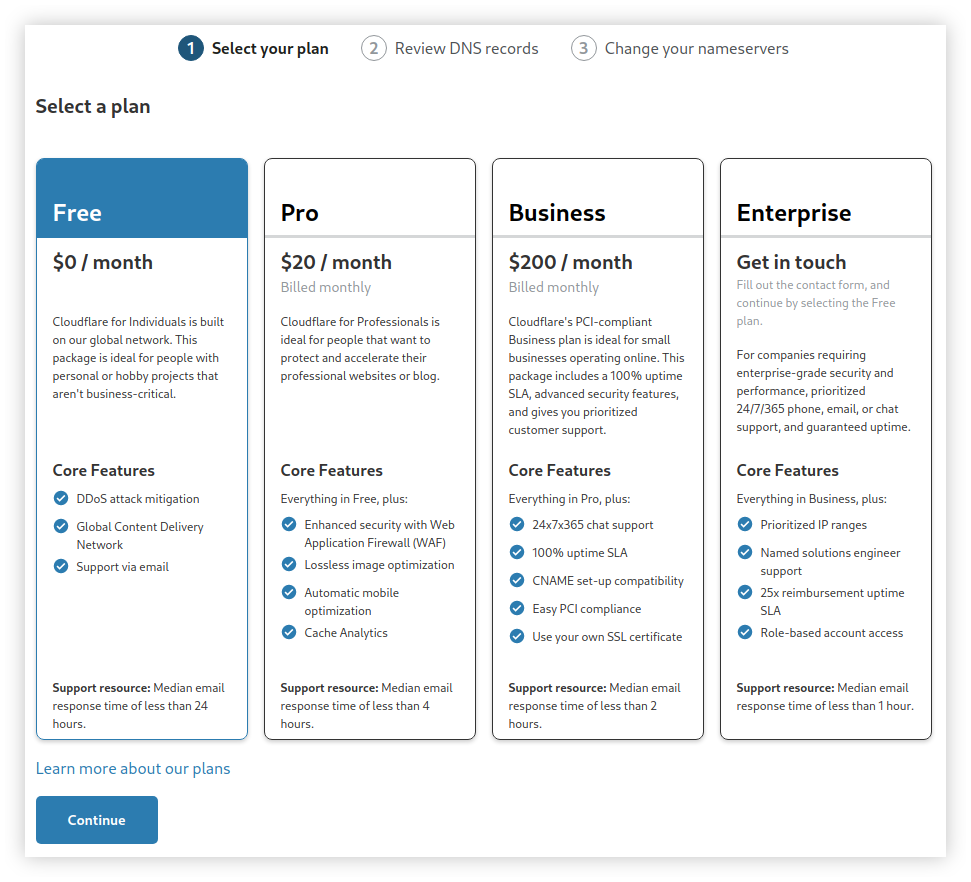Click the $200 / month Business price
This screenshot has height=882, width=971.
click(x=570, y=262)
